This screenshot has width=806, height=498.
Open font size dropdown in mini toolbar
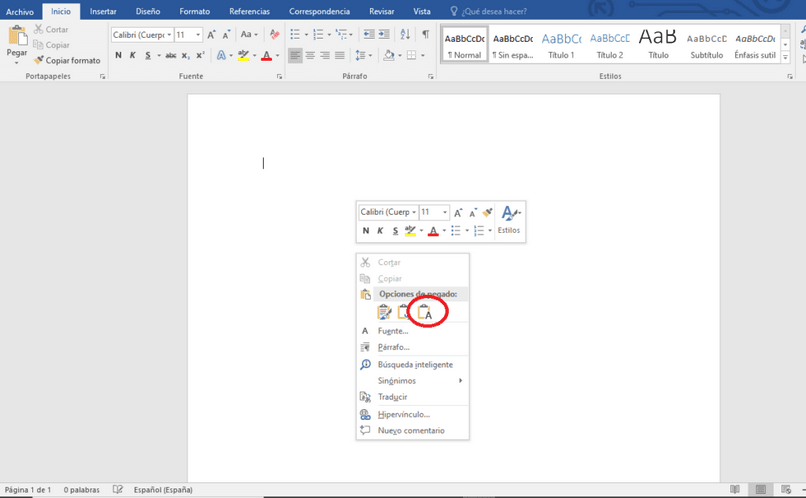pos(445,212)
